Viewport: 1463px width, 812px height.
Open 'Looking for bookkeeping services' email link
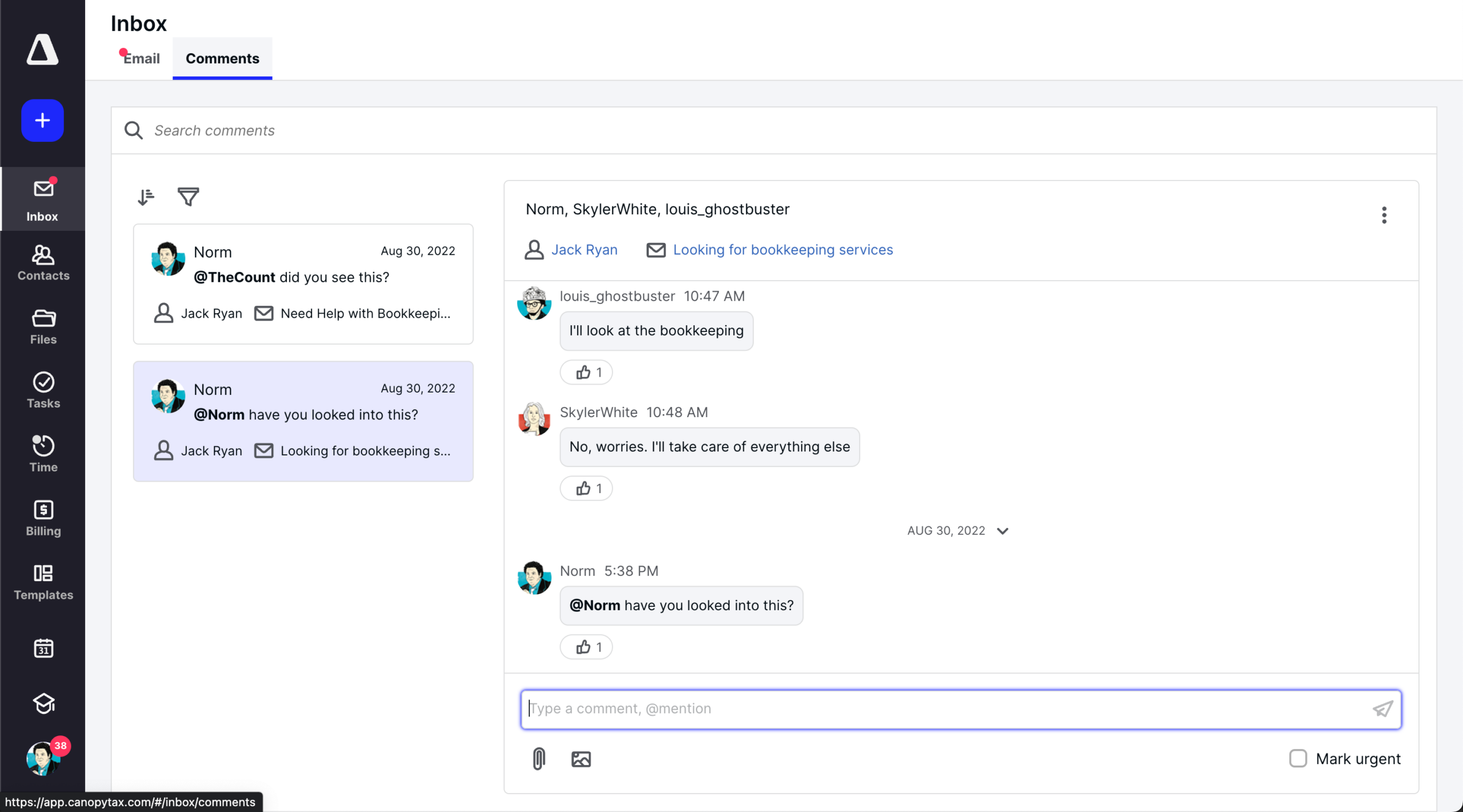point(782,250)
